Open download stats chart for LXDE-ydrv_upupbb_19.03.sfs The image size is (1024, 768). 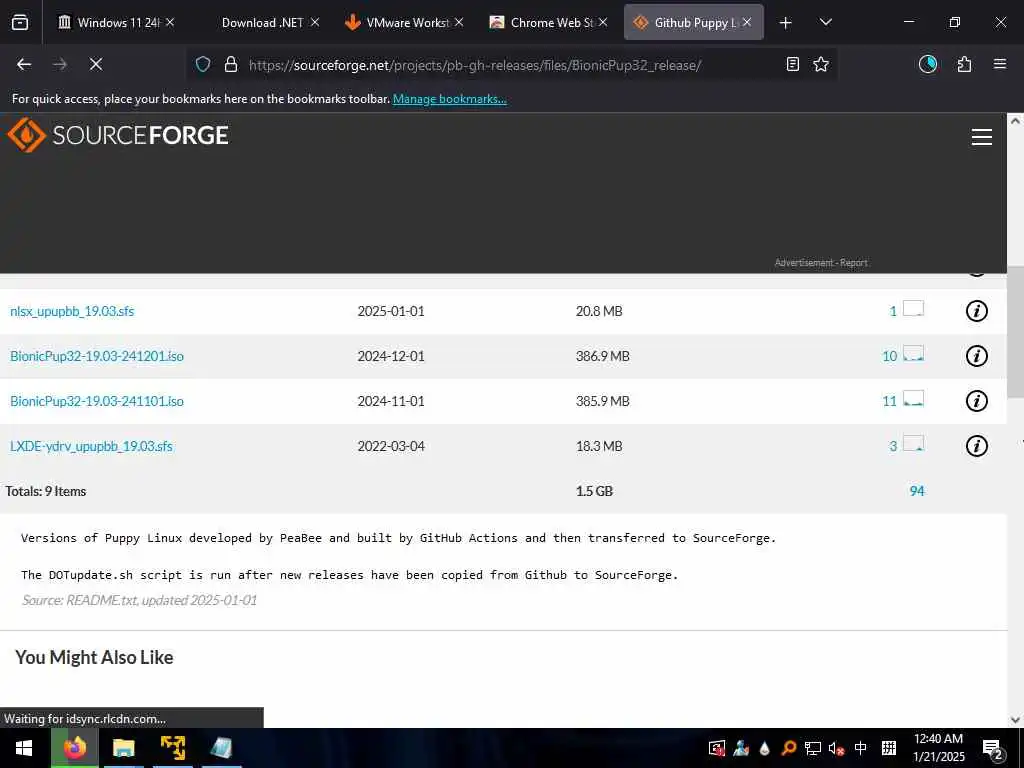(913, 444)
